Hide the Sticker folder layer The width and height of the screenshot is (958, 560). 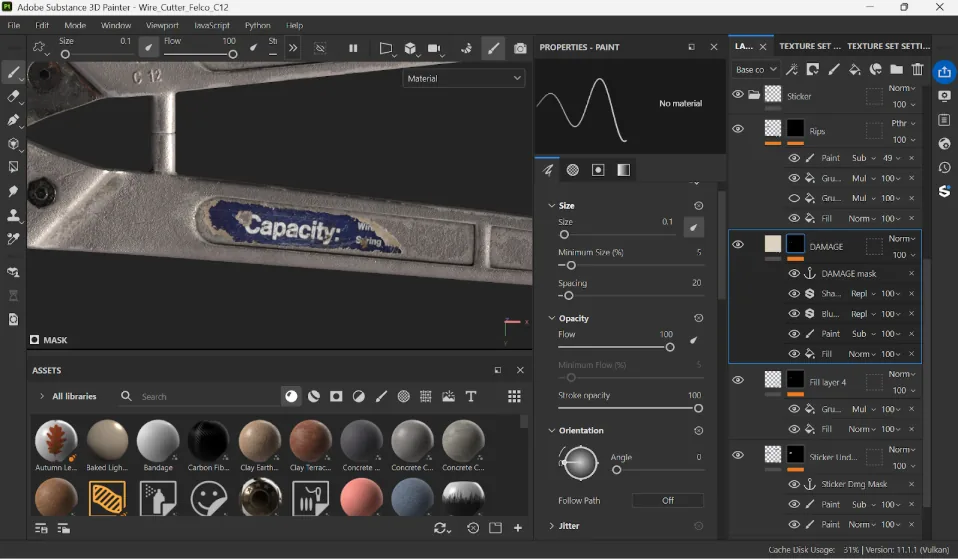pyautogui.click(x=738, y=95)
